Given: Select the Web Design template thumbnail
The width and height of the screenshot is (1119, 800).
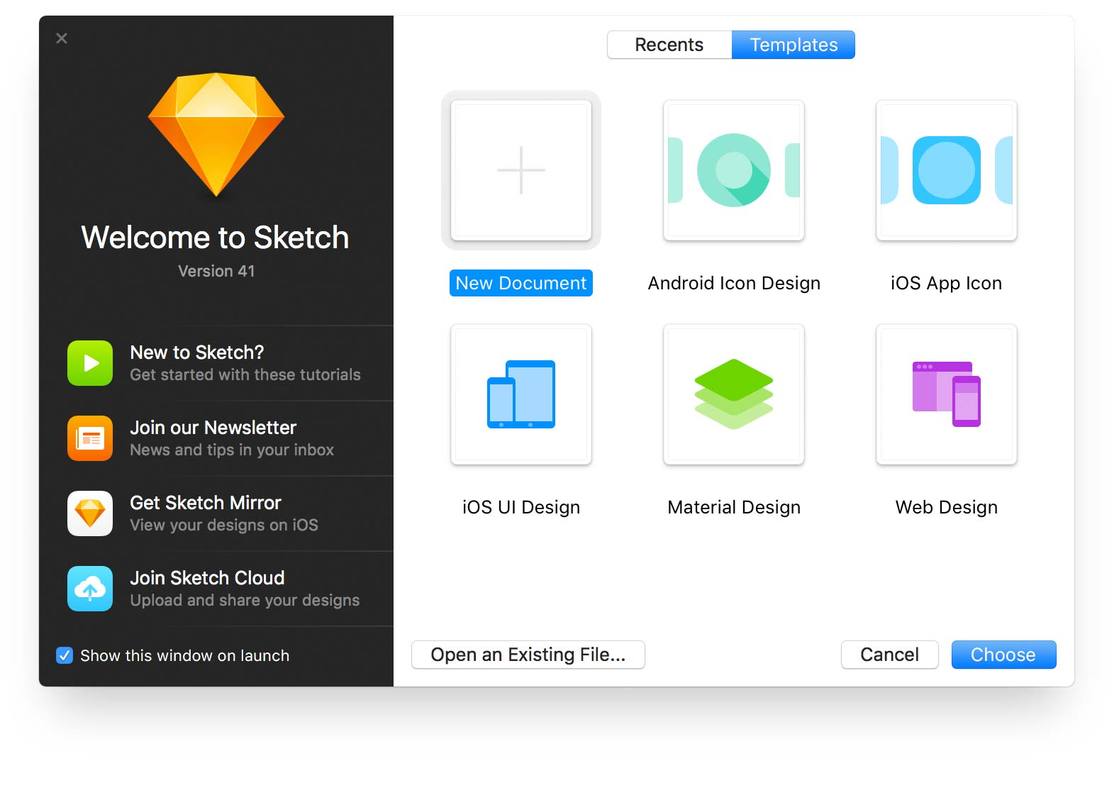Looking at the screenshot, I should (946, 395).
